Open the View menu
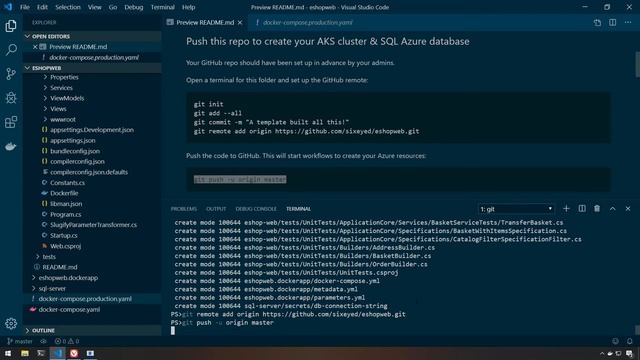This screenshot has height=360, width=640. [x=95, y=7]
